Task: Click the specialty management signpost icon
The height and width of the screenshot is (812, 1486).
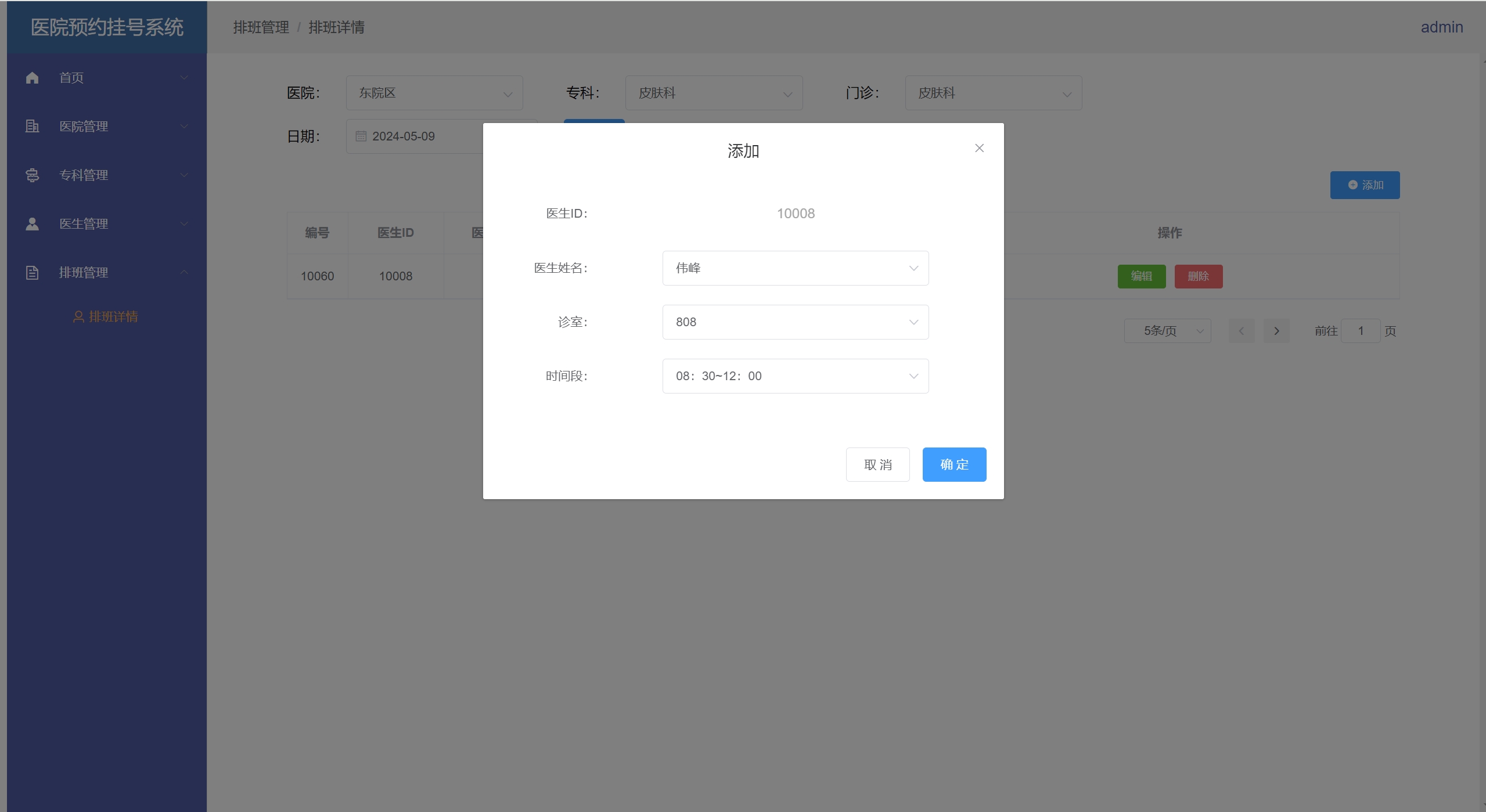Action: tap(33, 175)
